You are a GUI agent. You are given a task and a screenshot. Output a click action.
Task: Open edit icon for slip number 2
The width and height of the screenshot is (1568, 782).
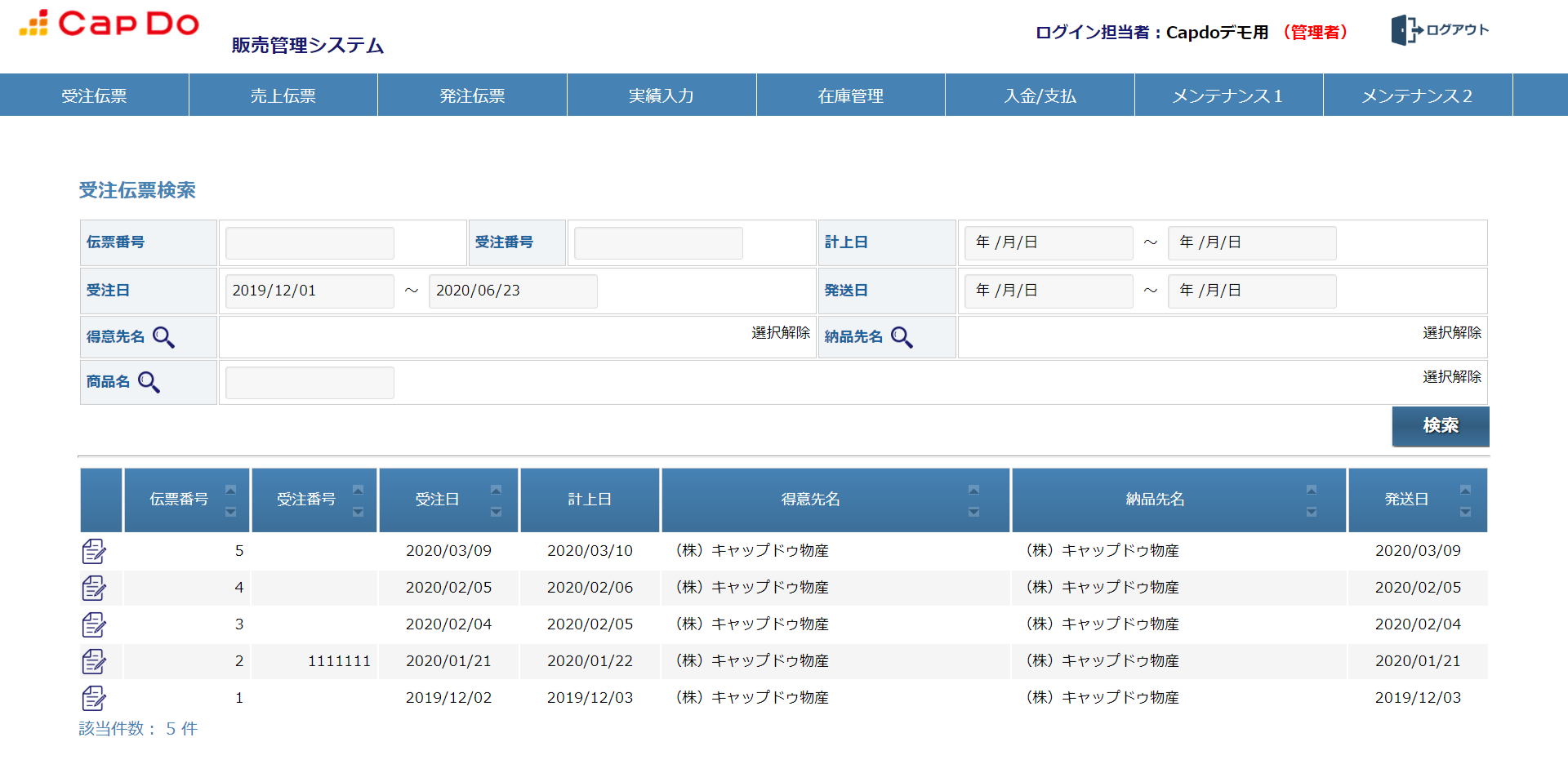94,661
